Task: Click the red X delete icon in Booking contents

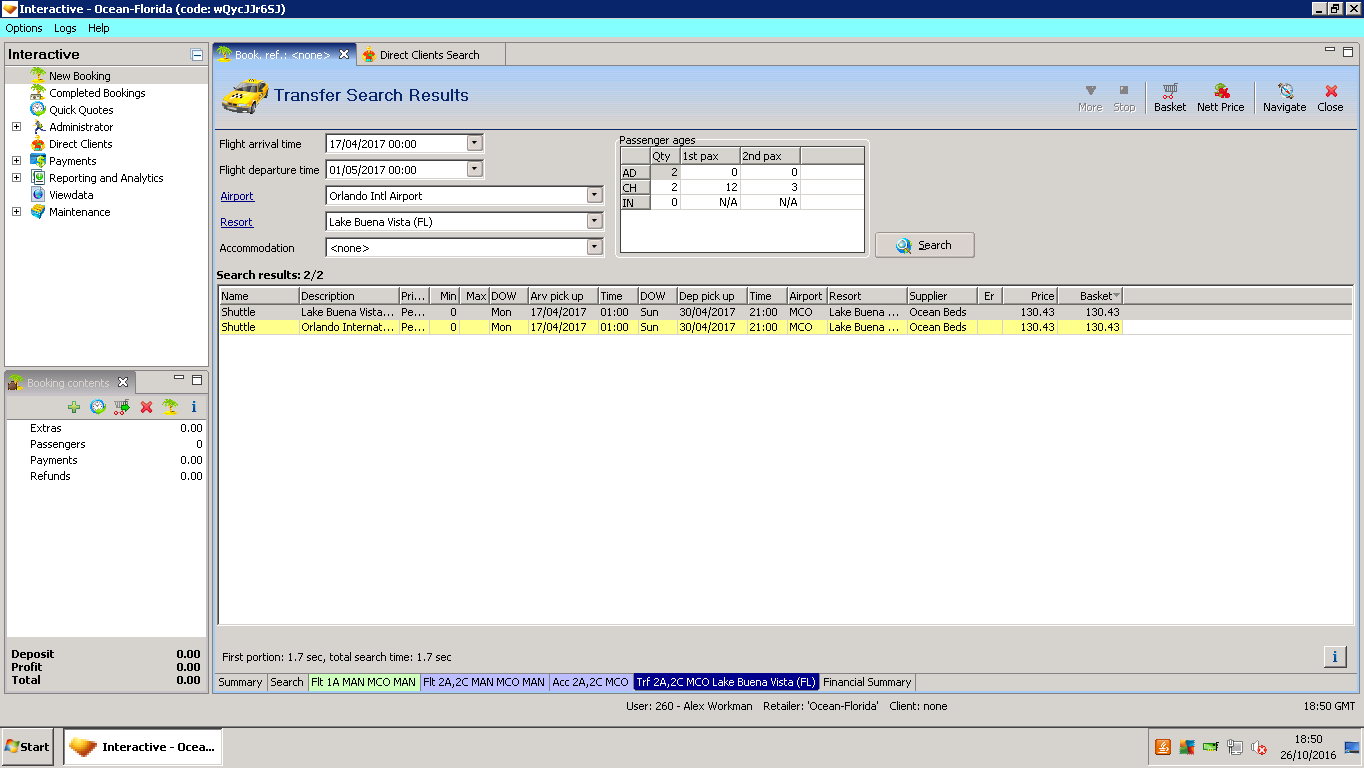Action: [x=146, y=407]
